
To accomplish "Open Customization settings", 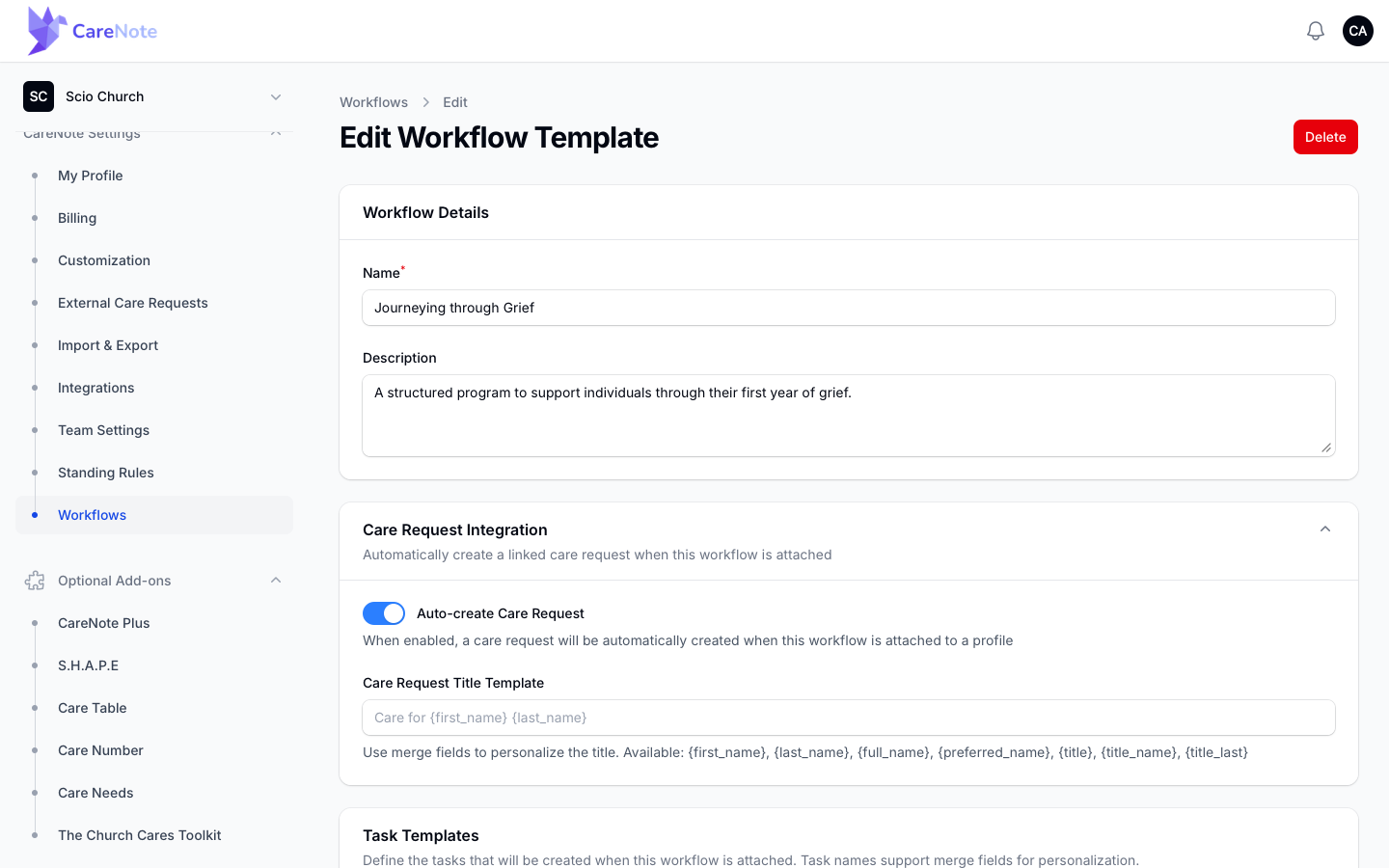I will coord(154,260).
